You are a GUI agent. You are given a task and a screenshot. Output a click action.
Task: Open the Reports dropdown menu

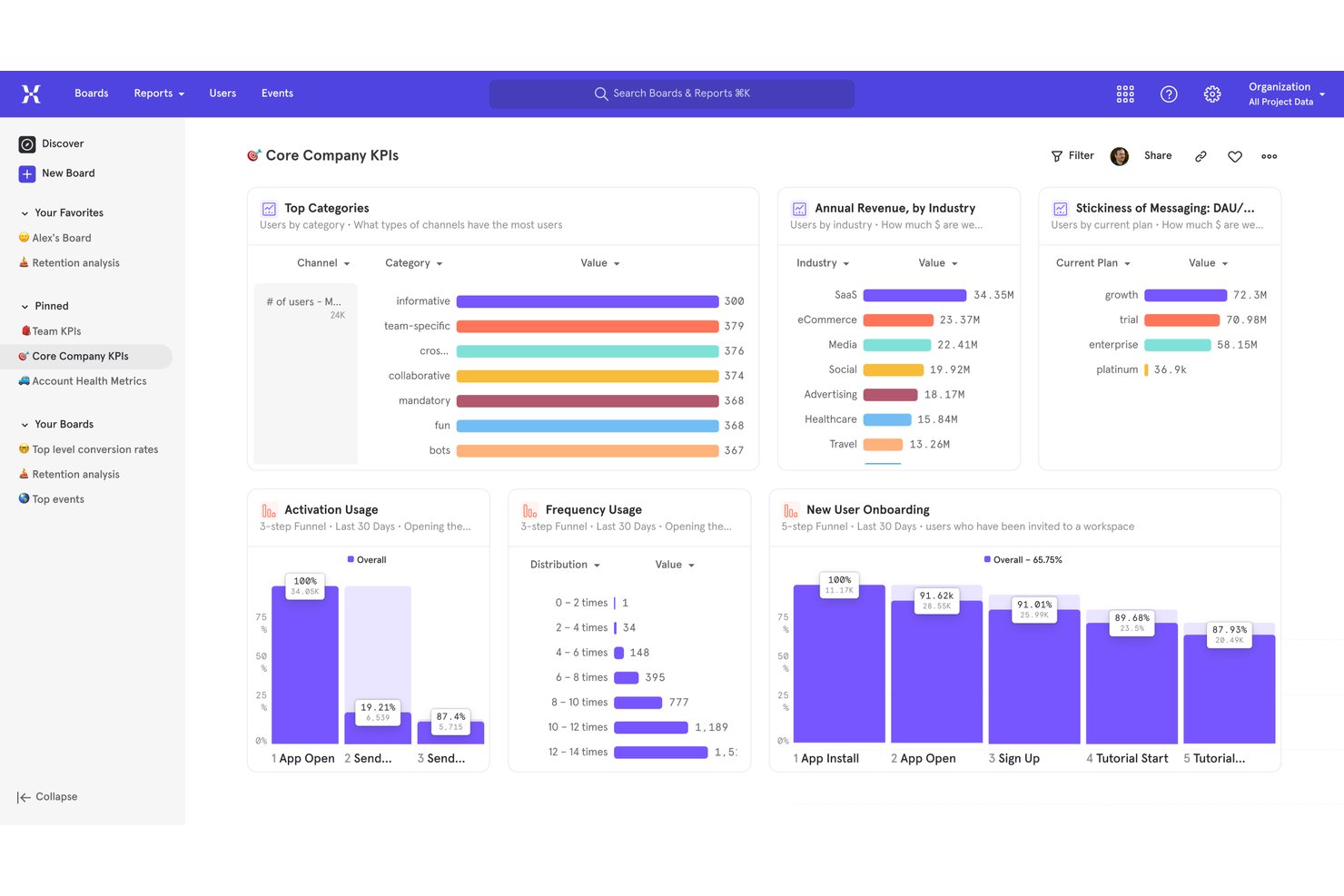tap(159, 94)
